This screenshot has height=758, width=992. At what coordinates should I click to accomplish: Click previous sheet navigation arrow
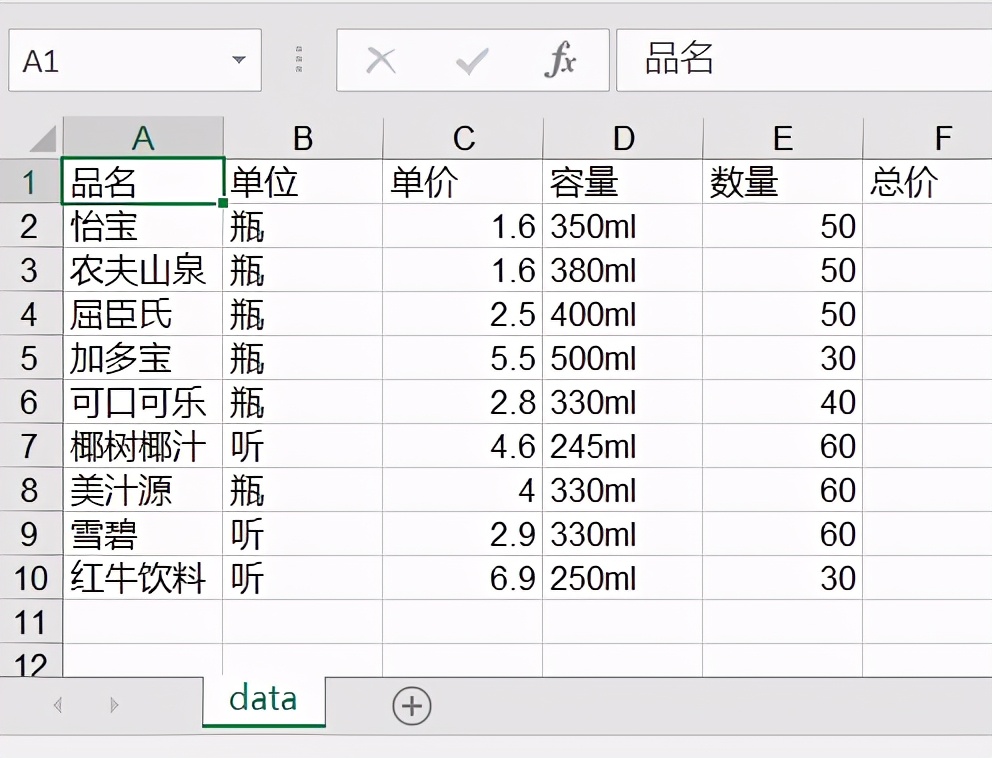pyautogui.click(x=58, y=705)
